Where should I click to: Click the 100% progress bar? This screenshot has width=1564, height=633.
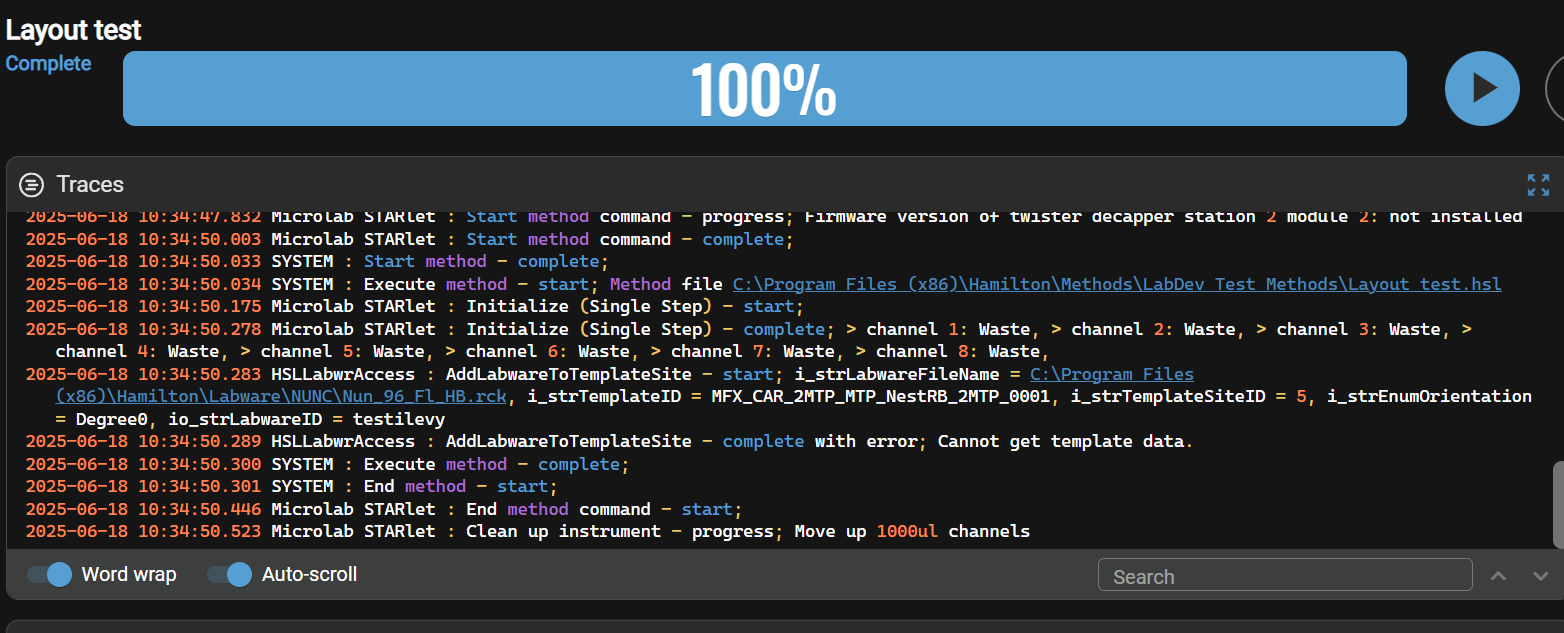click(x=764, y=89)
